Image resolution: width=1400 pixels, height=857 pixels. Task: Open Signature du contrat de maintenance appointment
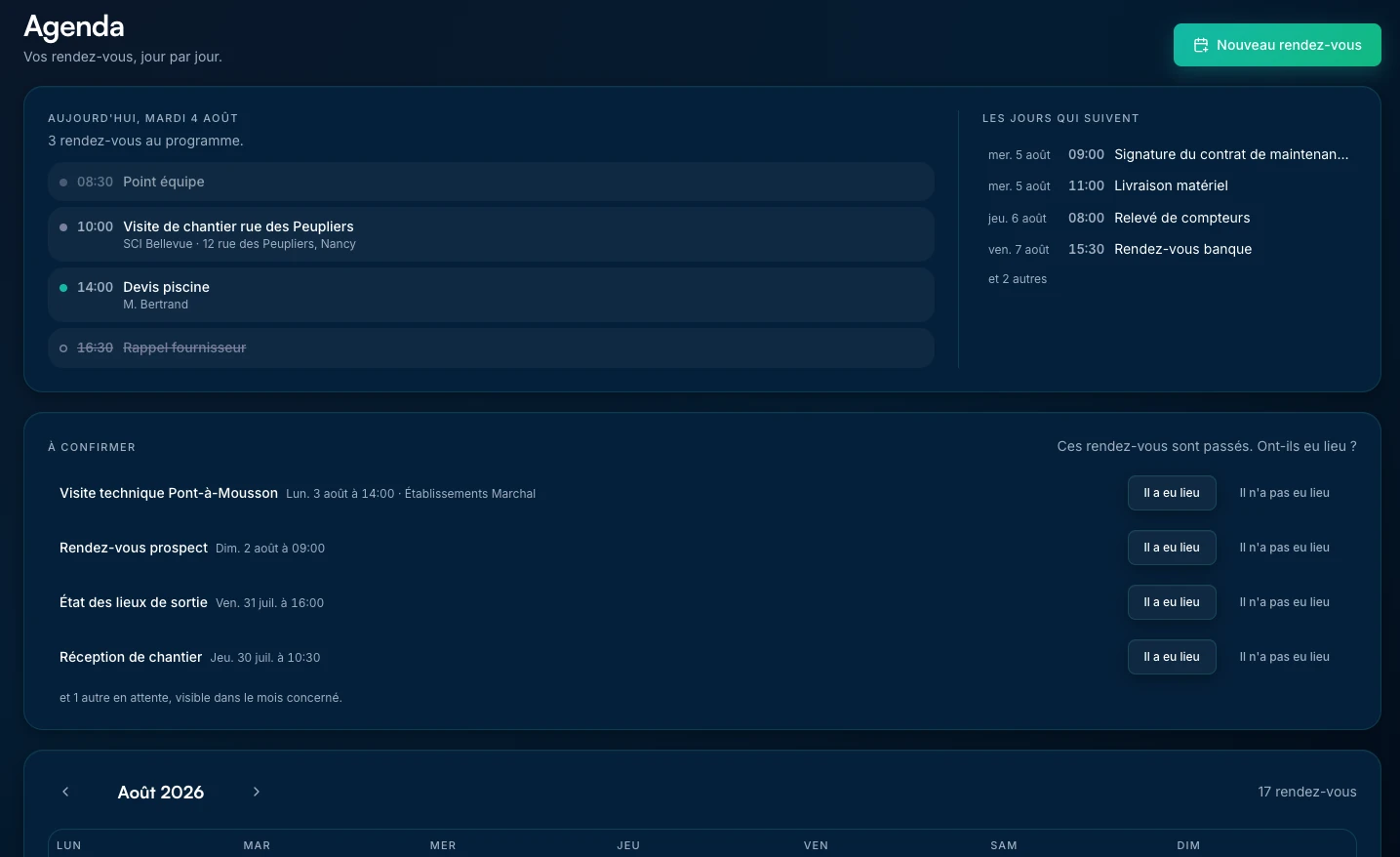[1170, 154]
